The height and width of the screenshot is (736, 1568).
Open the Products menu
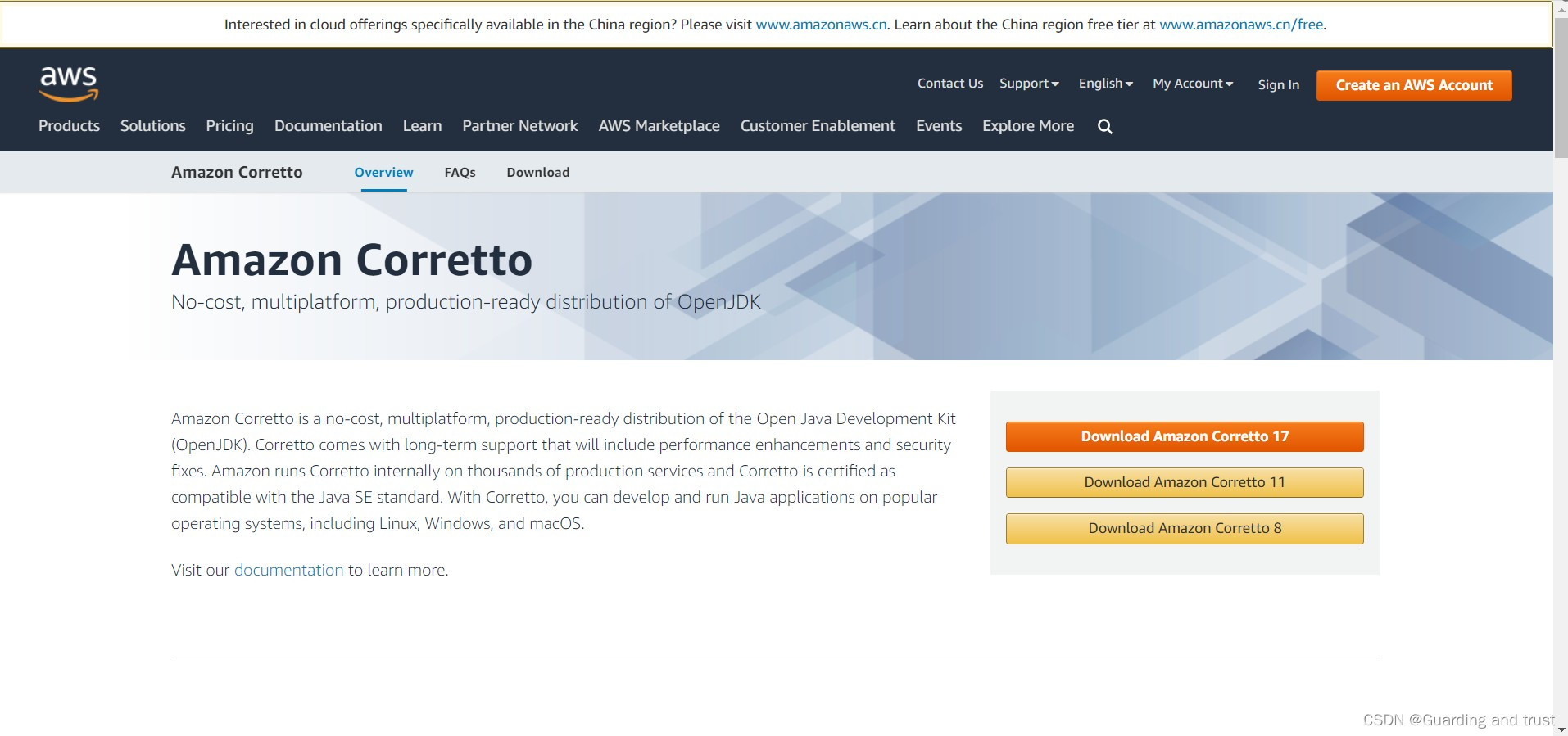point(69,126)
